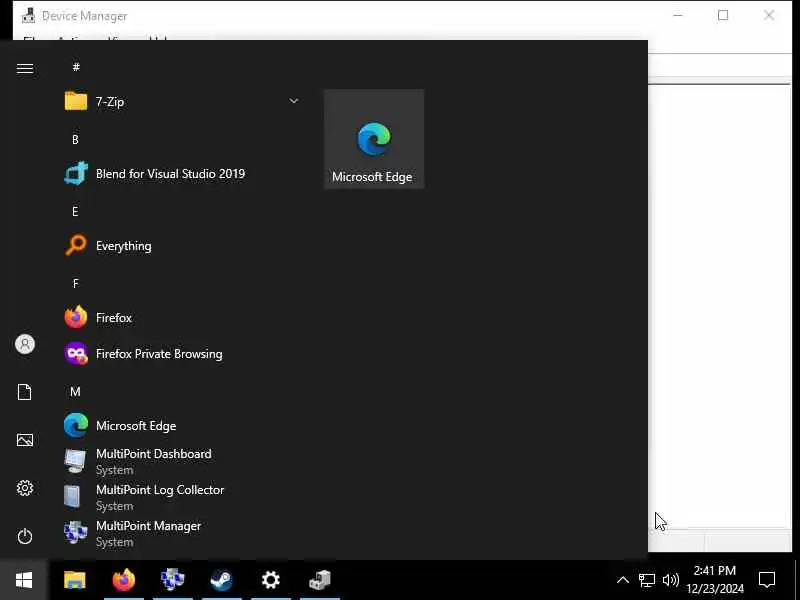
Task: Open Firefox Private Browsing
Action: (181, 354)
